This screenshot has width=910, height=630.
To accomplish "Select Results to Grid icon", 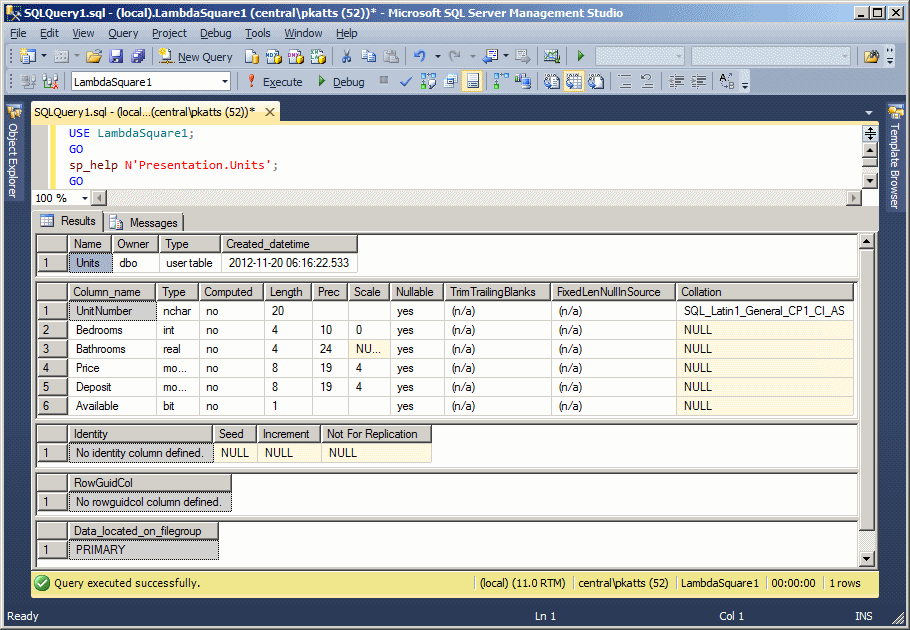I will pos(573,82).
